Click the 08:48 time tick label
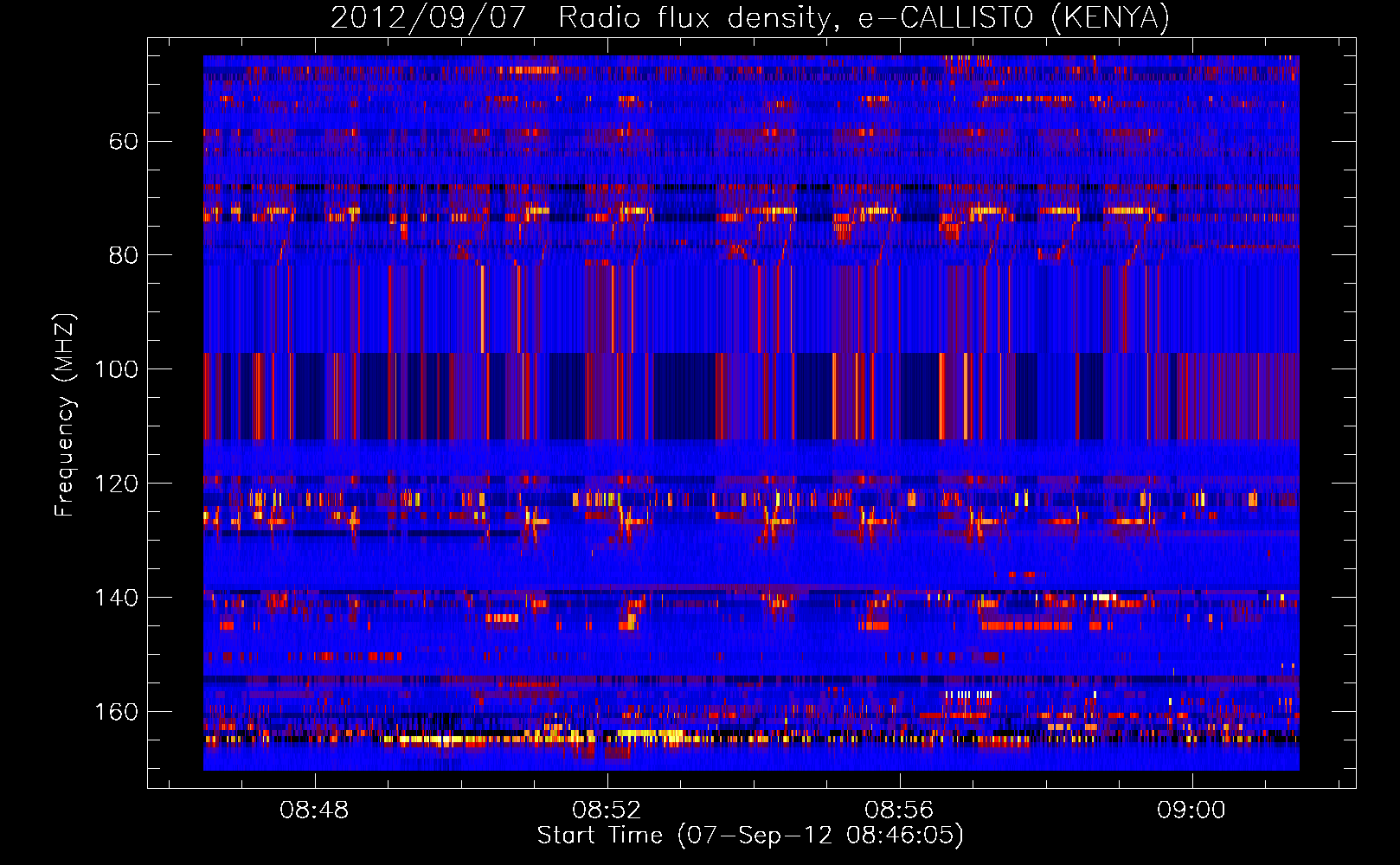This screenshot has width=1400, height=865. click(x=314, y=810)
